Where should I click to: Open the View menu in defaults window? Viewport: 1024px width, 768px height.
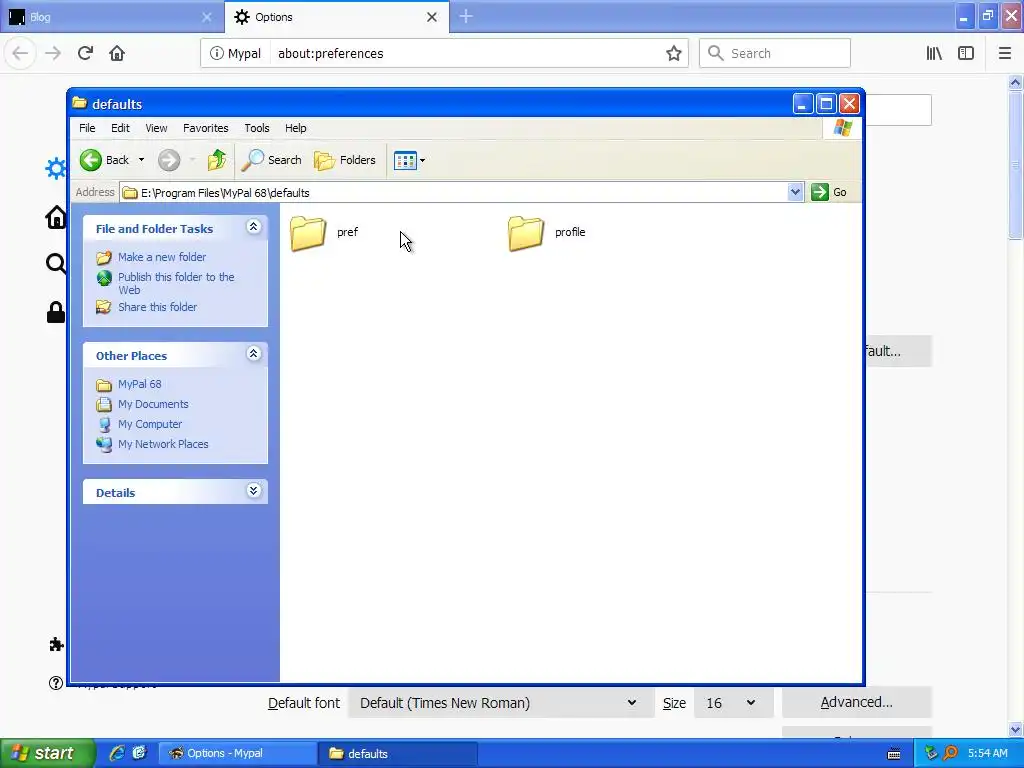[156, 128]
